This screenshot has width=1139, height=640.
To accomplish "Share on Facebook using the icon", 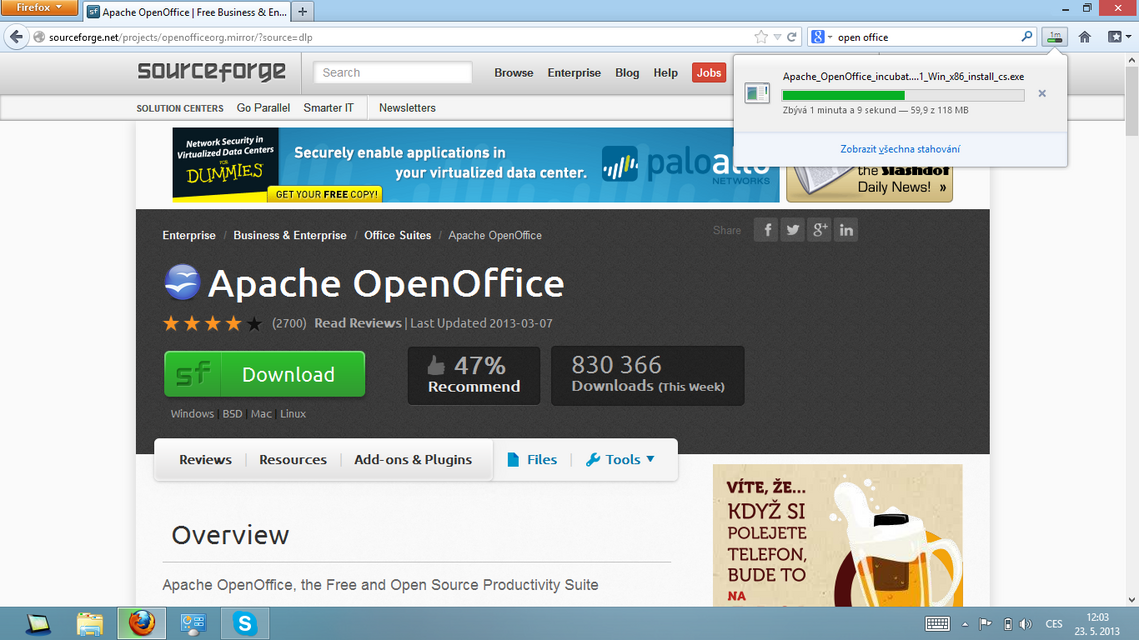I will (x=766, y=230).
